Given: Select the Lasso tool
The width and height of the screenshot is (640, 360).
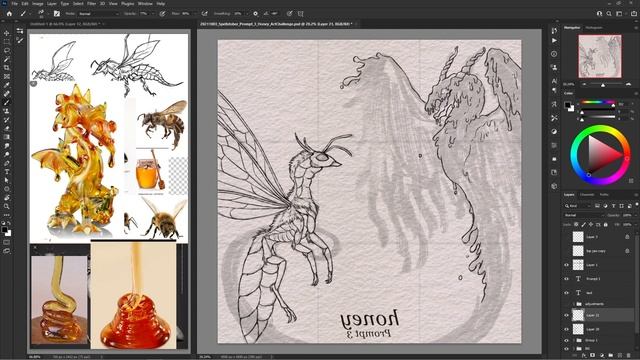Looking at the screenshot, I should pos(7,51).
